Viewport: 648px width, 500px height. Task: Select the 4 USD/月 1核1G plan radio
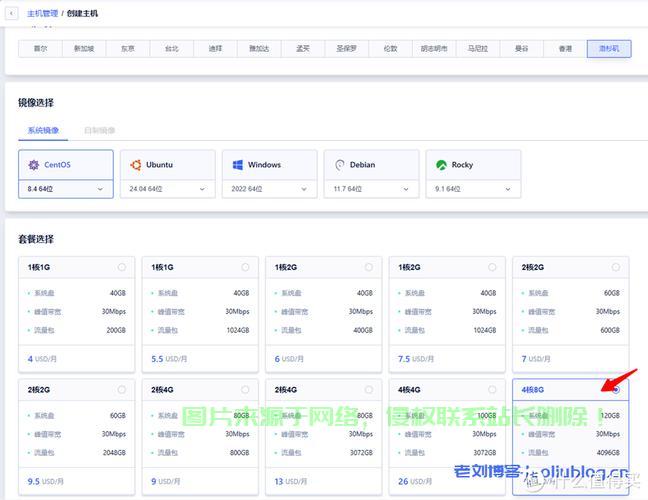122,267
